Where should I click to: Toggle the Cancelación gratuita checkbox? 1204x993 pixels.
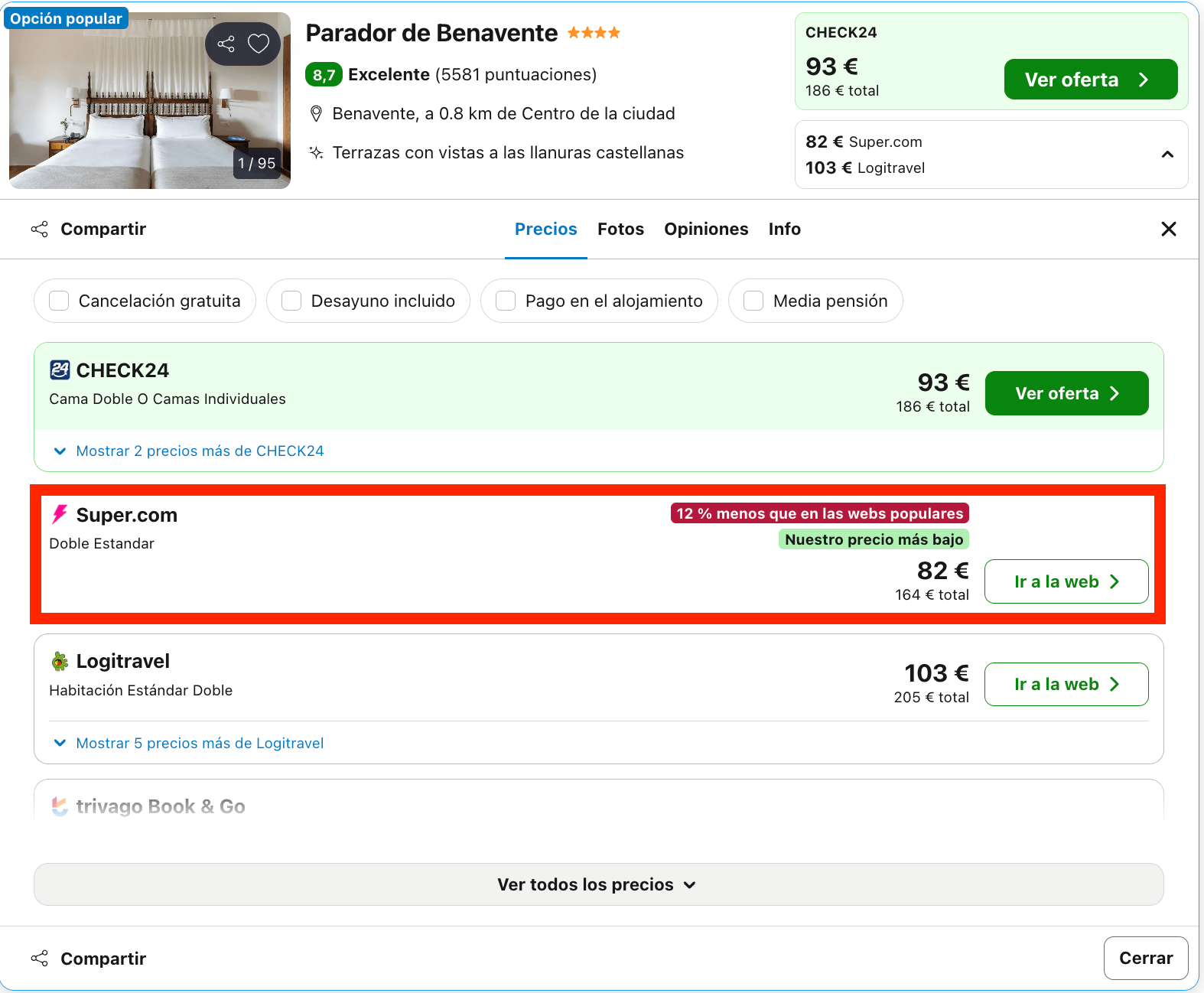(59, 301)
